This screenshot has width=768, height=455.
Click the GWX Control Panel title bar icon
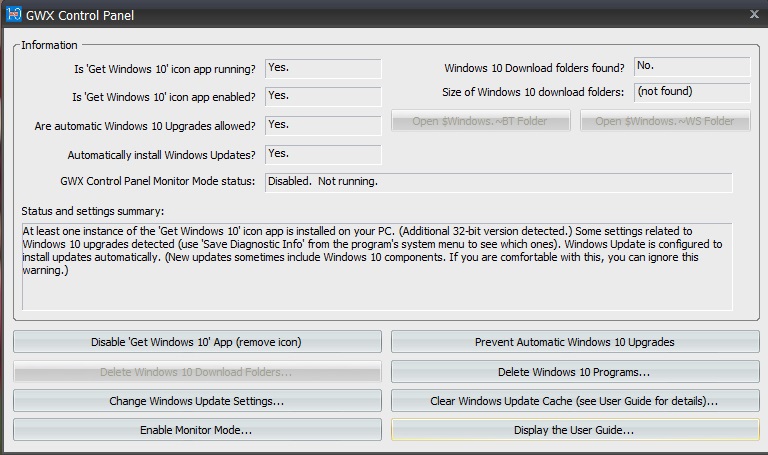click(14, 15)
